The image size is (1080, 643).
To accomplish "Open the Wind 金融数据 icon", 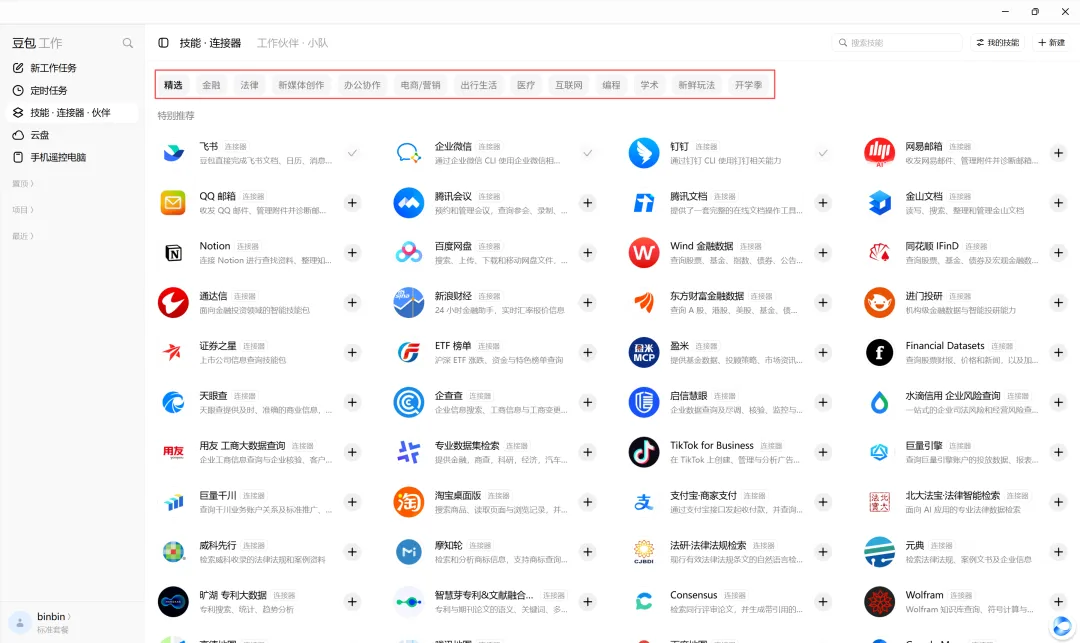I will tap(644, 253).
